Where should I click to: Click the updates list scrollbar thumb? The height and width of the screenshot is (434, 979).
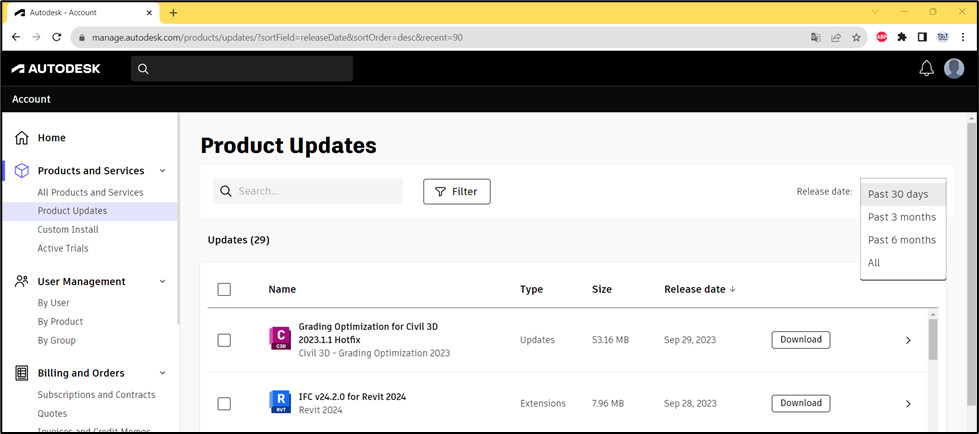933,339
